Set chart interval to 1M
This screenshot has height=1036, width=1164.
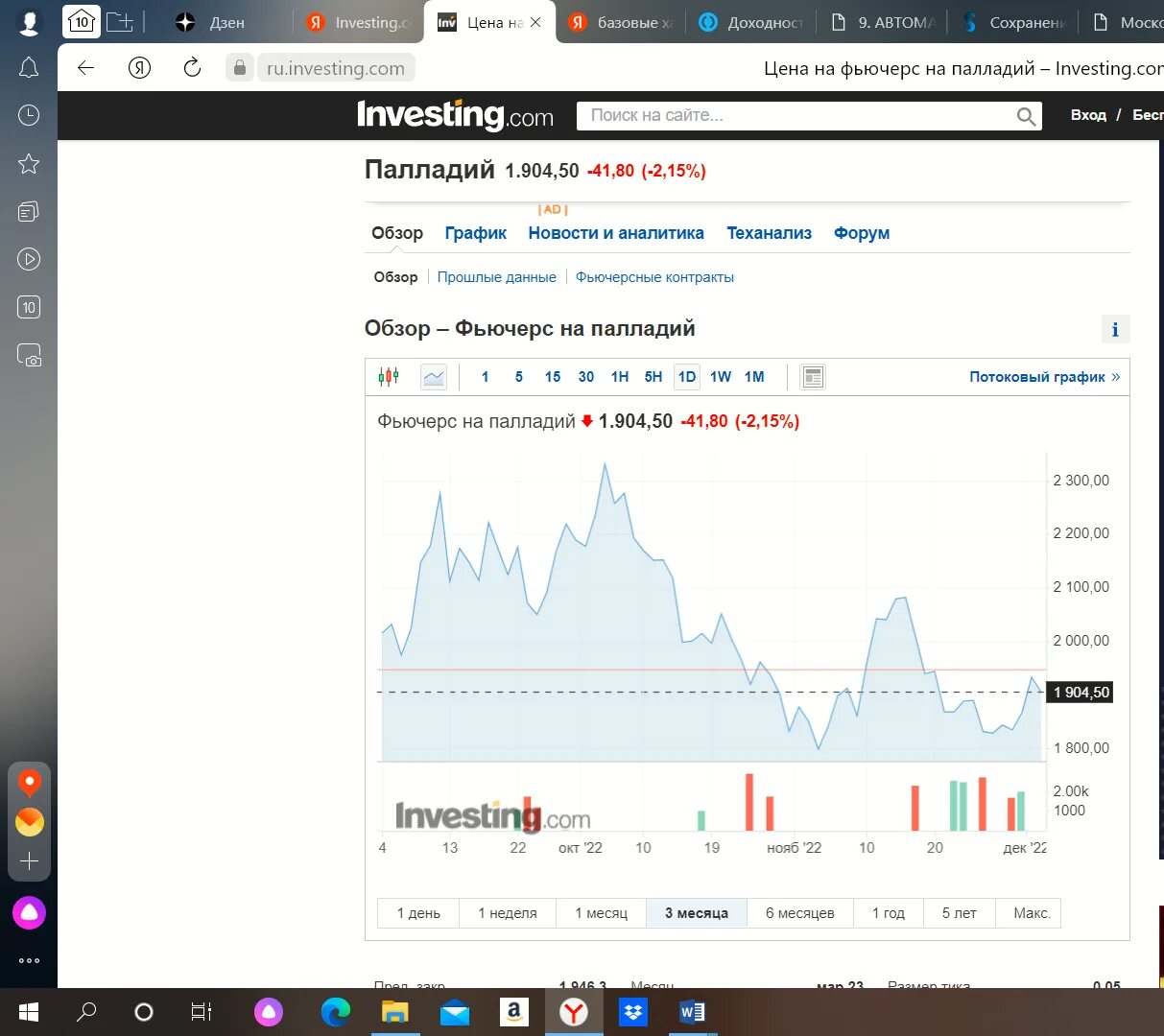tap(754, 377)
